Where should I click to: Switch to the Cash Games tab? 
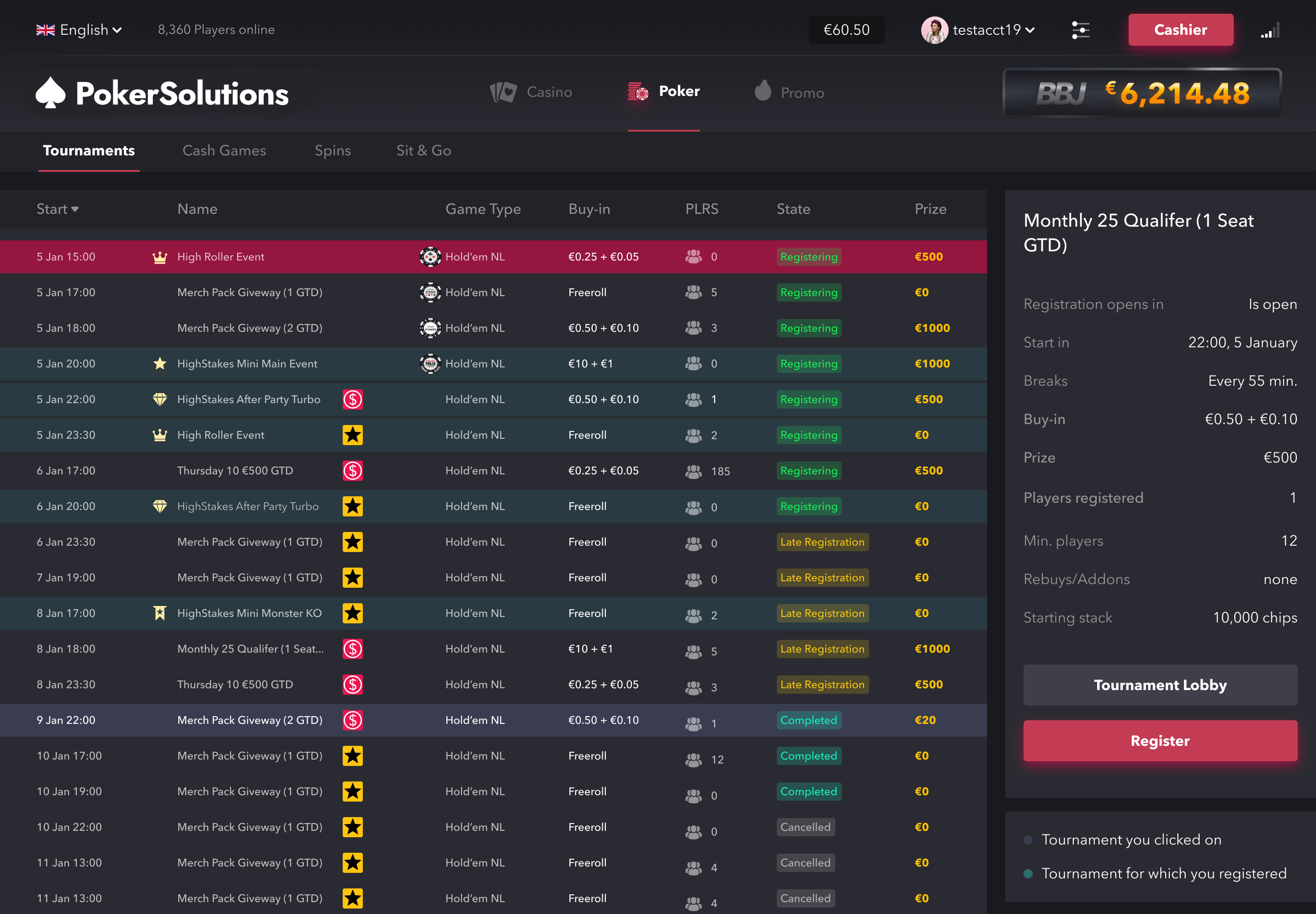point(224,151)
